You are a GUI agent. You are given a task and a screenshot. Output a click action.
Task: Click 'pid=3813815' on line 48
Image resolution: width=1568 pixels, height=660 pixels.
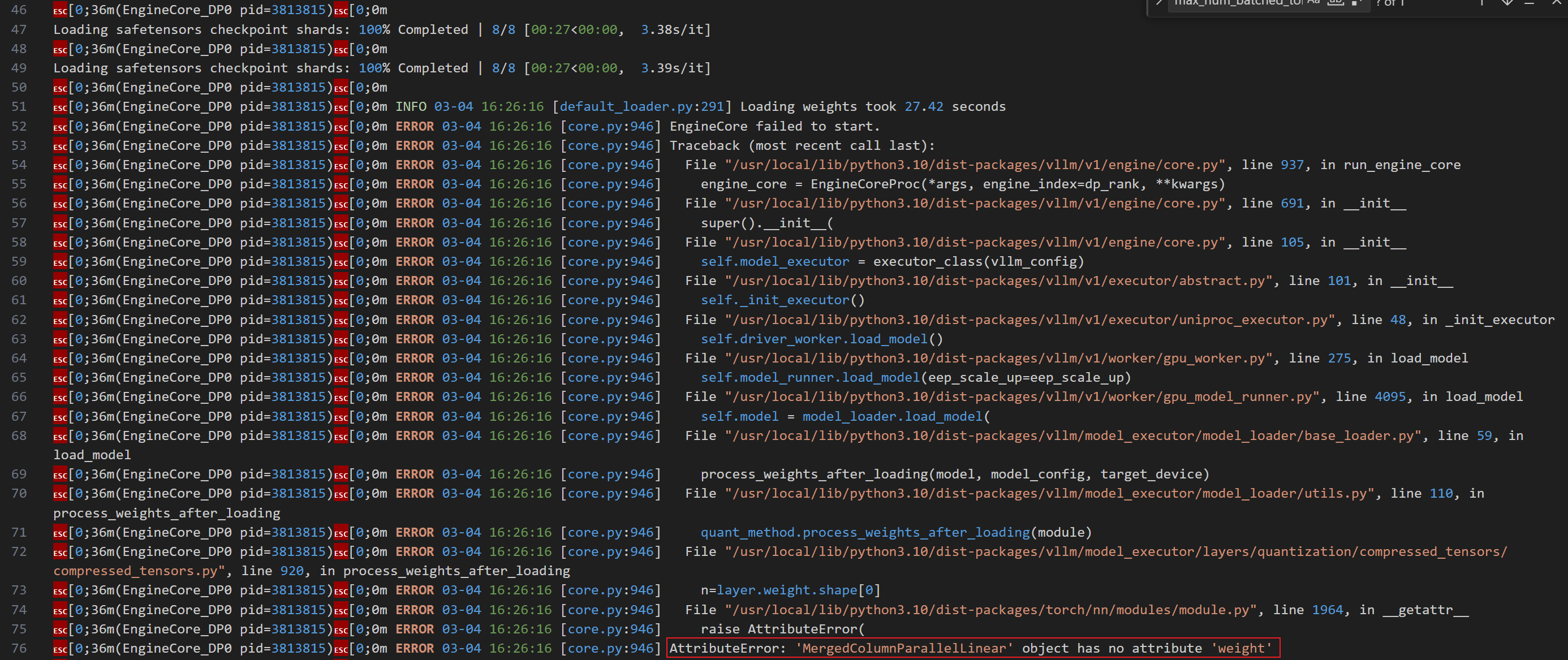pyautogui.click(x=283, y=49)
